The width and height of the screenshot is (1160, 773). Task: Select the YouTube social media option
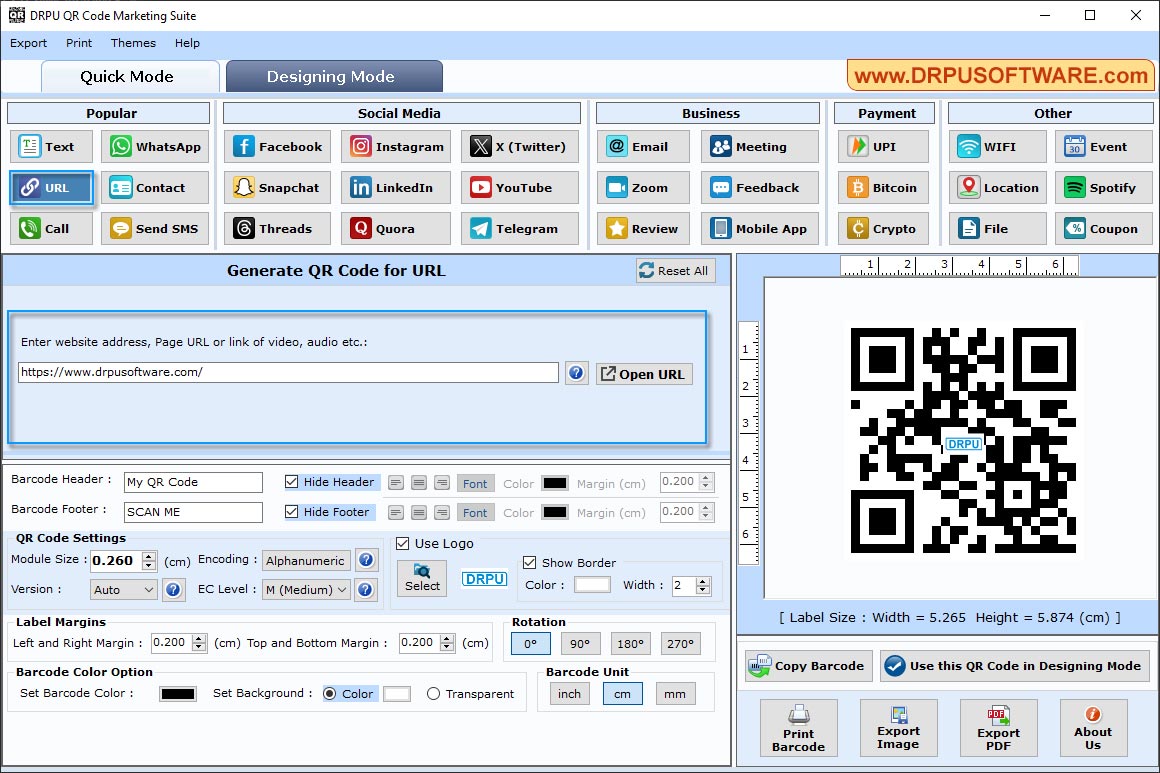[520, 187]
